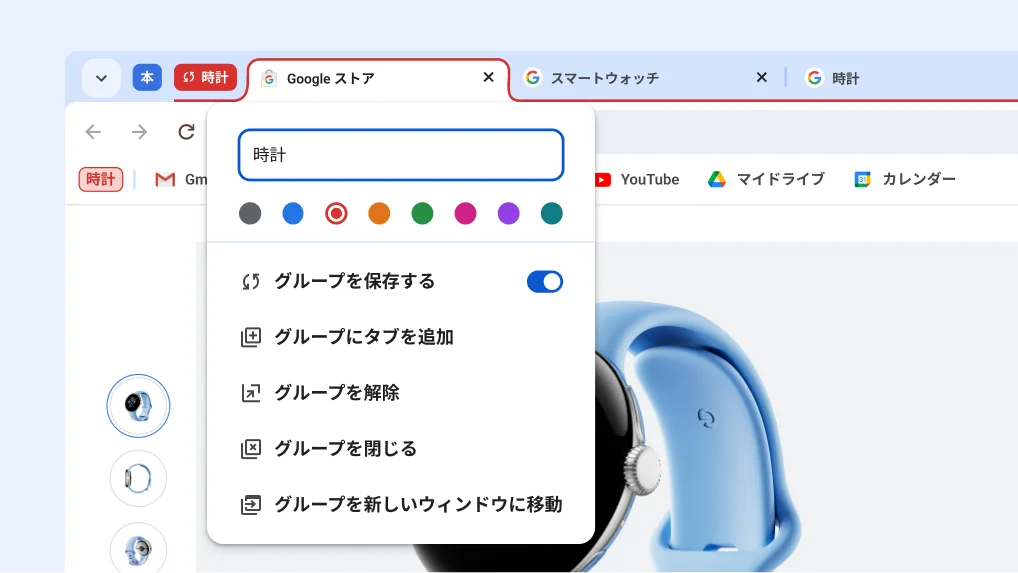Select グループにタブを追加 menu item
This screenshot has height=573, width=1018.
[x=401, y=337]
